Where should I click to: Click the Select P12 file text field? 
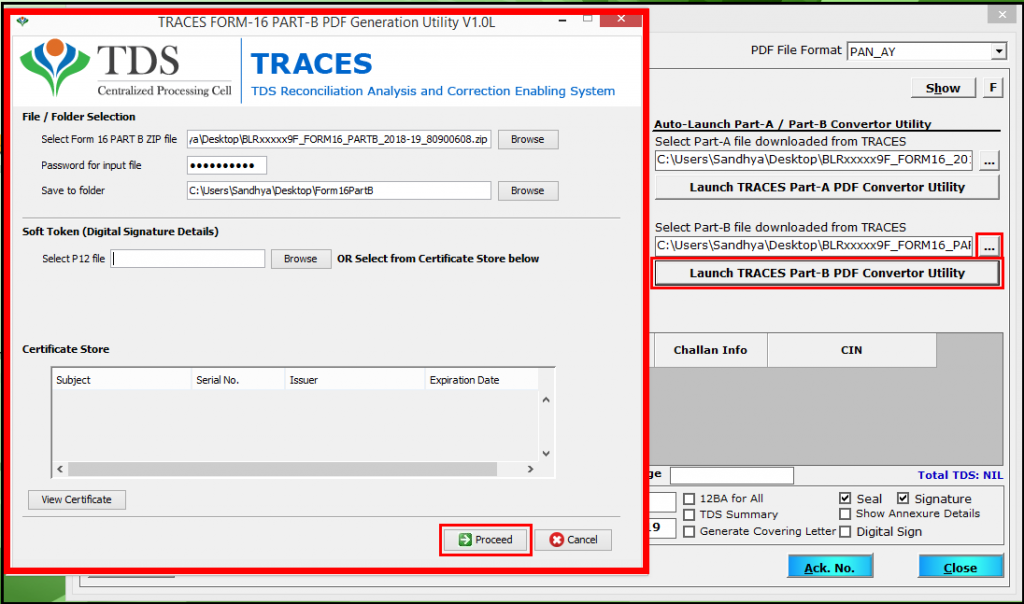point(187,259)
